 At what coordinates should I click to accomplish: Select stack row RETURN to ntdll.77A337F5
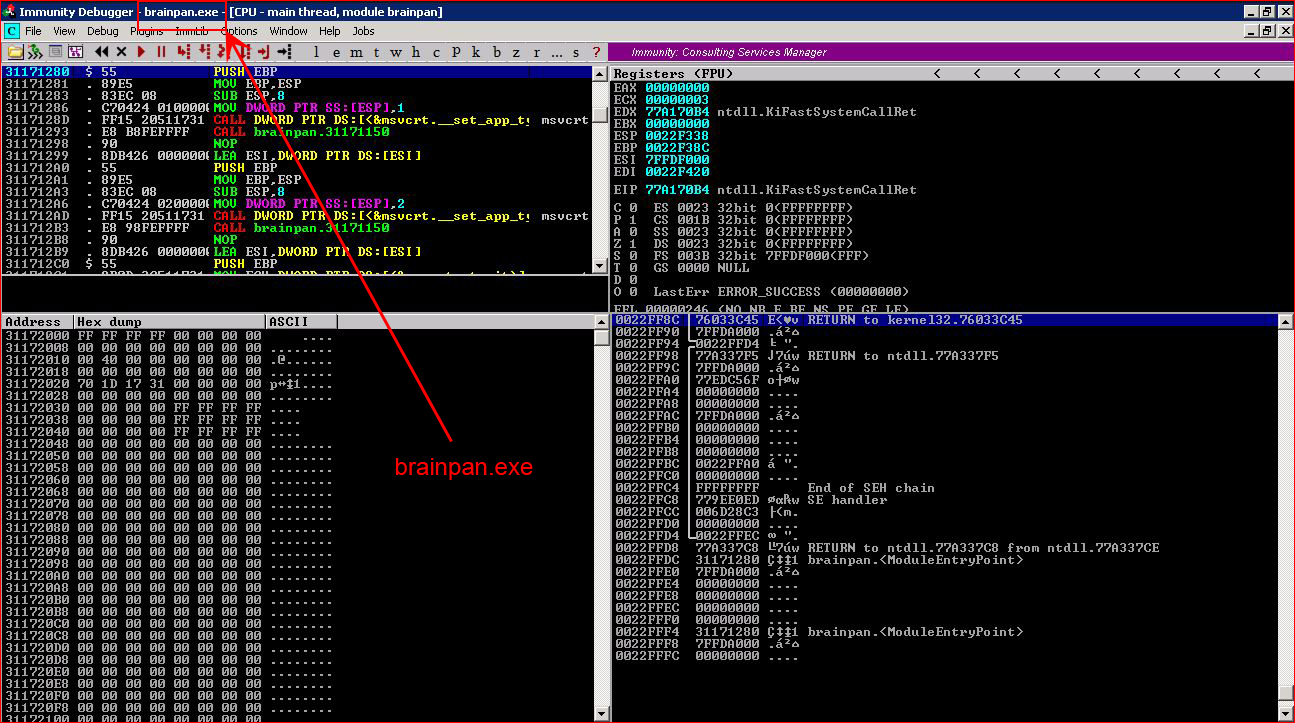point(944,356)
